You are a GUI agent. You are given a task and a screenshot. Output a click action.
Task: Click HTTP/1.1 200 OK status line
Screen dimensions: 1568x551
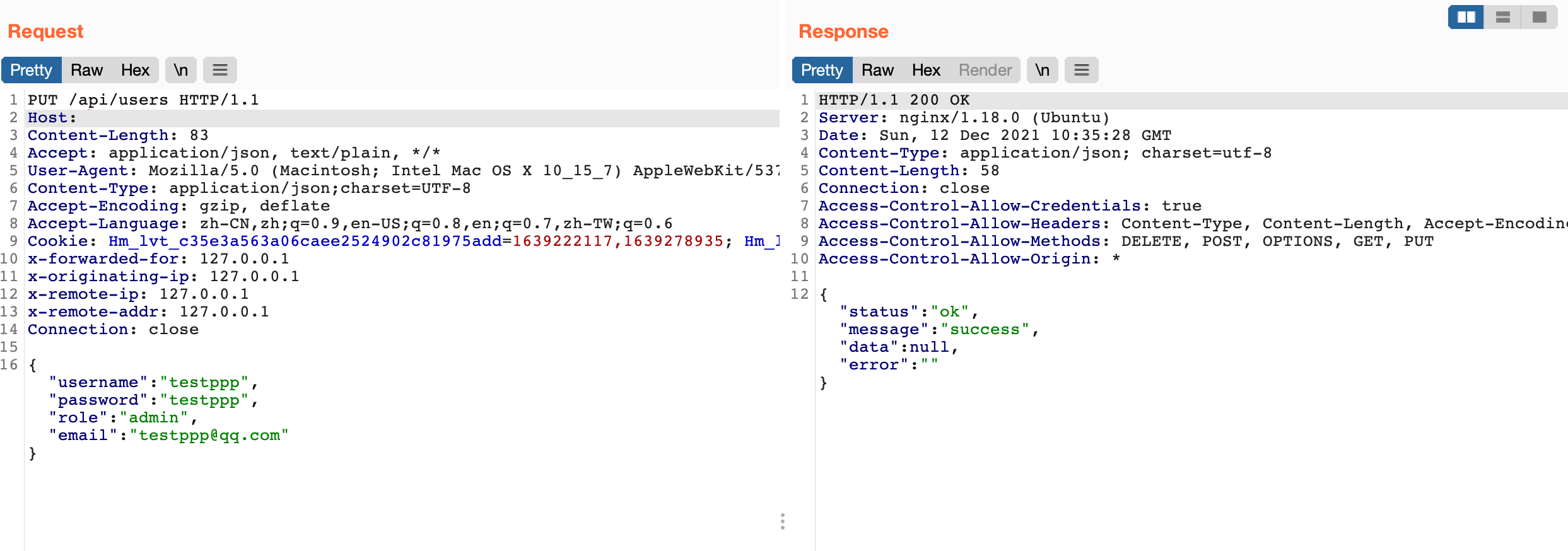894,100
